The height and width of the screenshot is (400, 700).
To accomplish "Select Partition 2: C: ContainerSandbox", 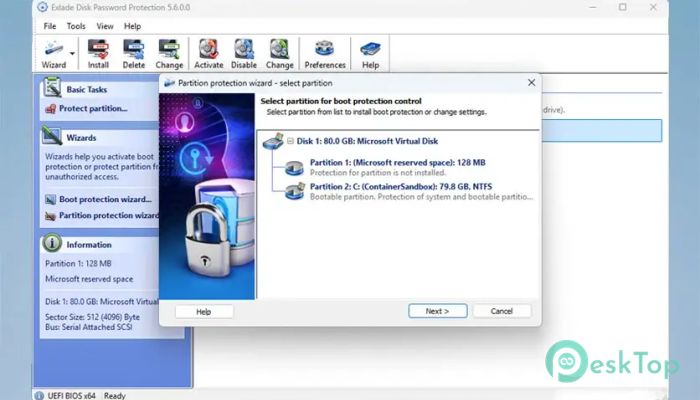I will coord(401,187).
